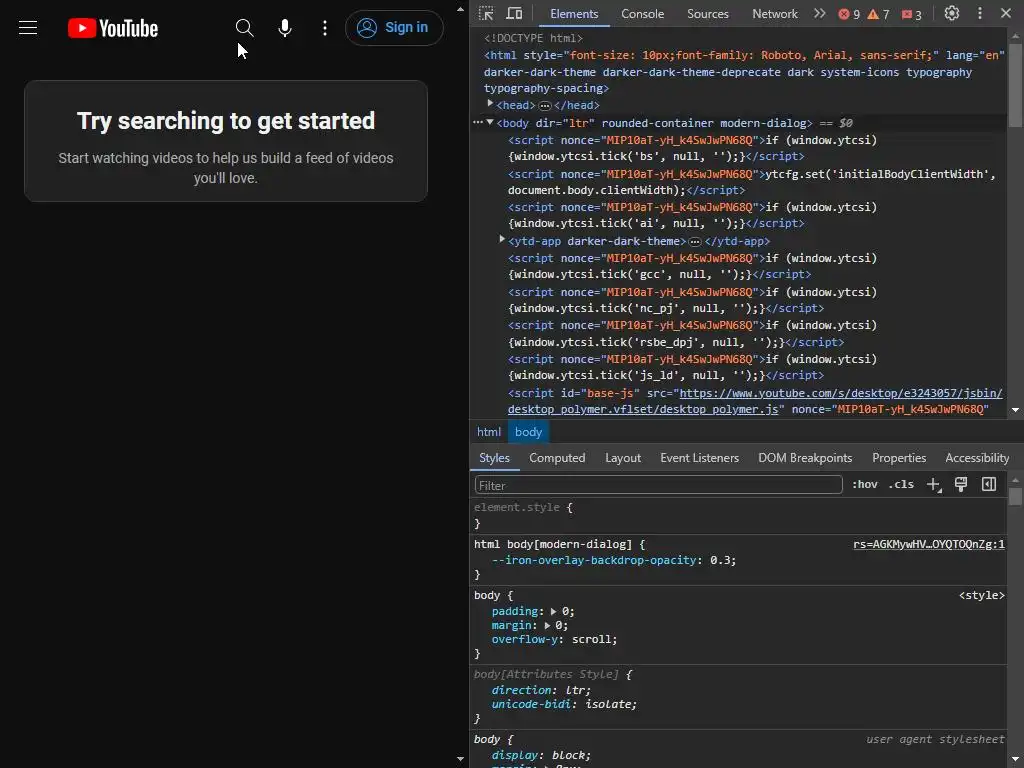Click the head collapsed ellipsis badge
Screen dimensions: 1024x768
[x=545, y=106]
